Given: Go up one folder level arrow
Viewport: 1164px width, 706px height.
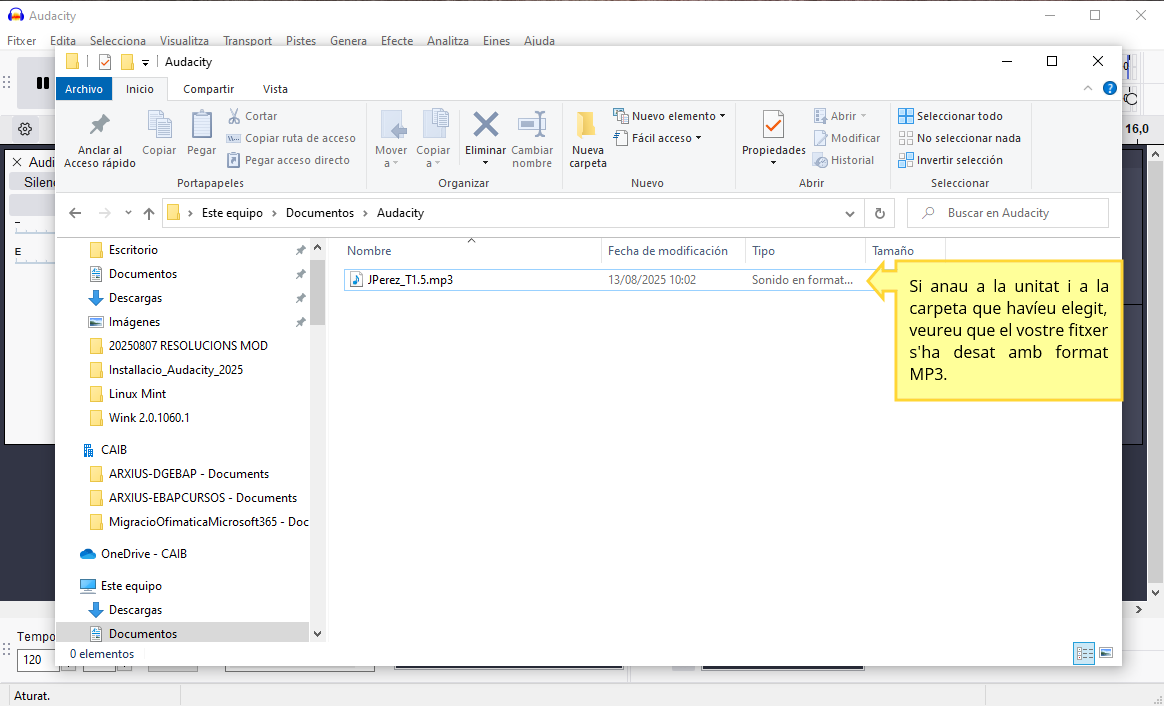Looking at the screenshot, I should point(148,213).
